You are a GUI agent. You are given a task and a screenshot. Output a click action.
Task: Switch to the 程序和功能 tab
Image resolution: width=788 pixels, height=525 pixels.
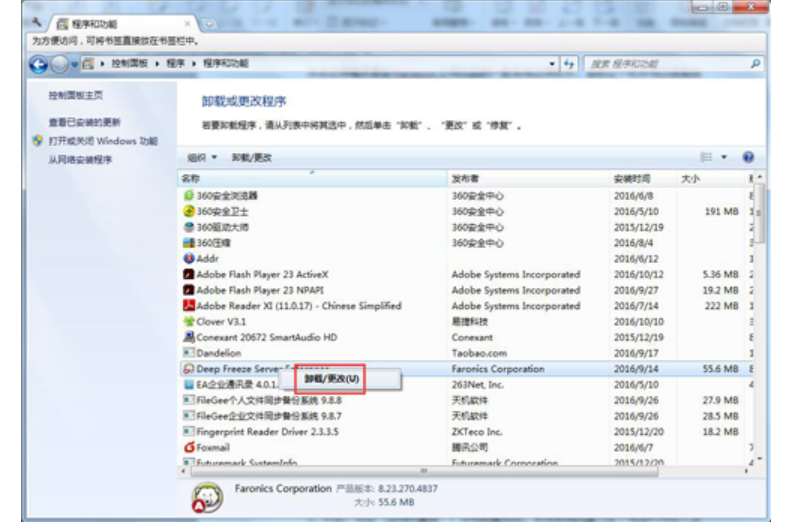[x=120, y=21]
